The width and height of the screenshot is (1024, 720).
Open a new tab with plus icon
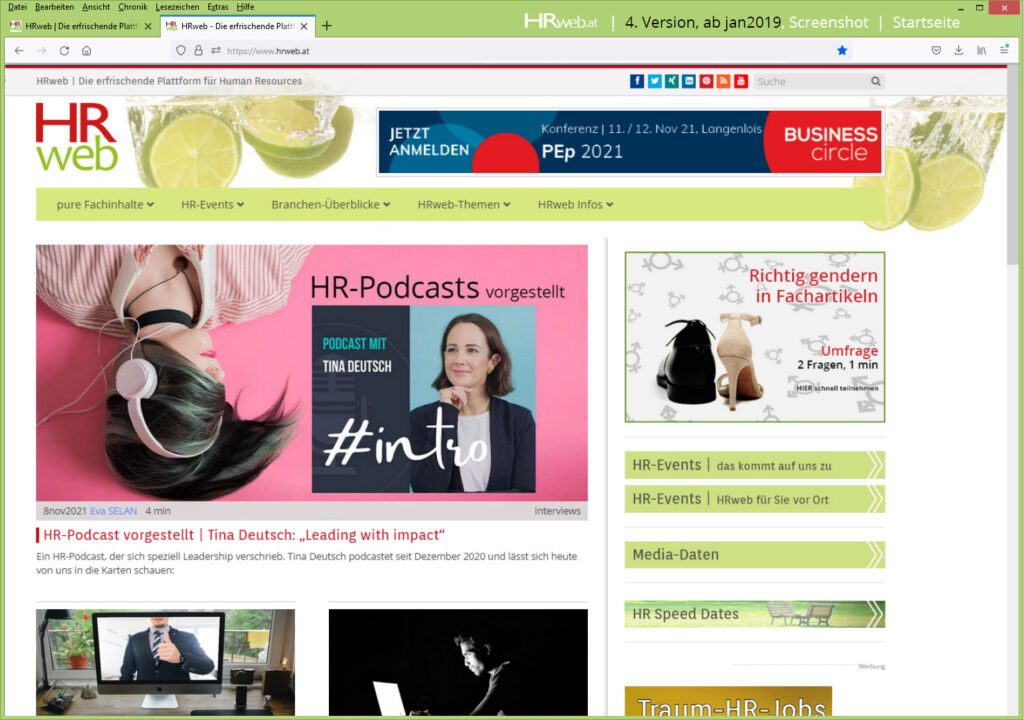pyautogui.click(x=327, y=26)
